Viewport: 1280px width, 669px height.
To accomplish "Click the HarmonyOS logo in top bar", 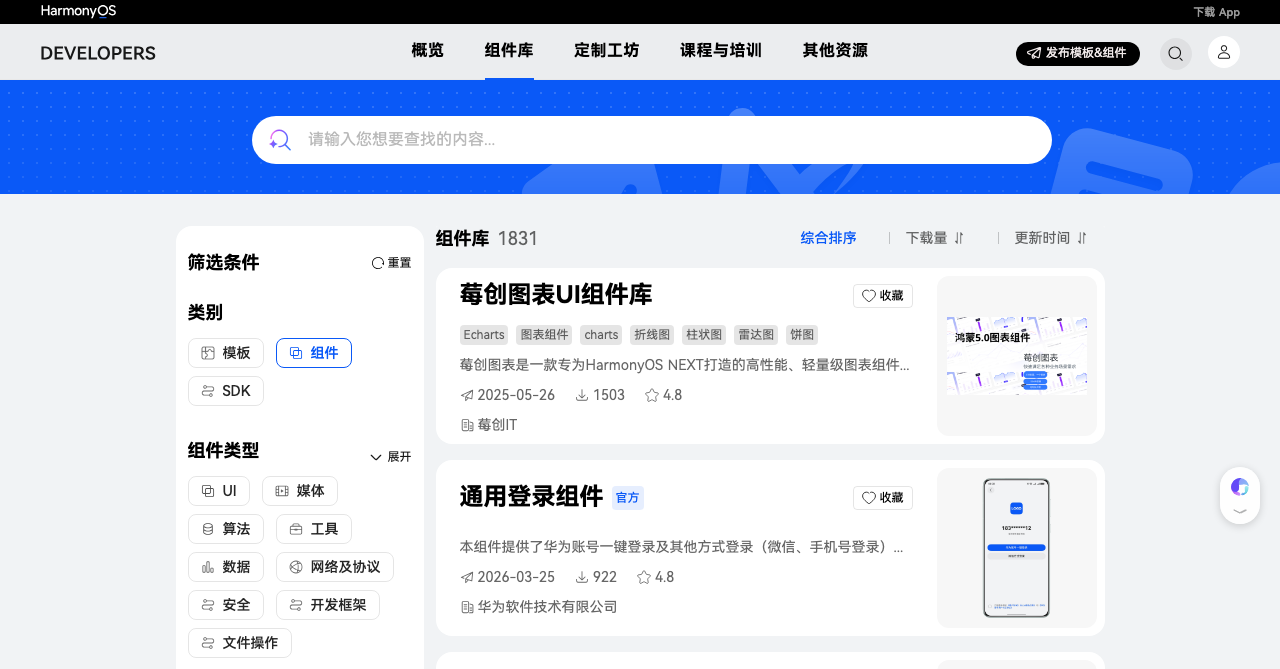I will point(78,11).
